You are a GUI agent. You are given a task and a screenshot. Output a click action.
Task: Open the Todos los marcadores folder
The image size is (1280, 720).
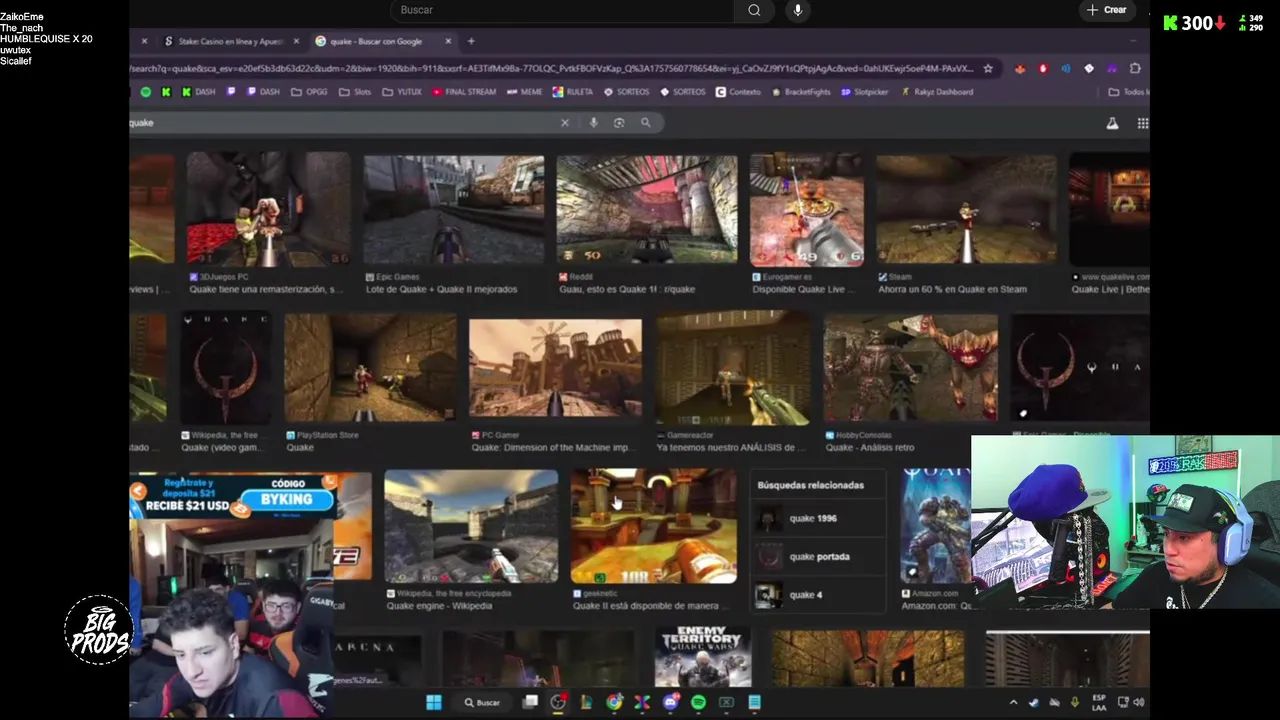1128,92
